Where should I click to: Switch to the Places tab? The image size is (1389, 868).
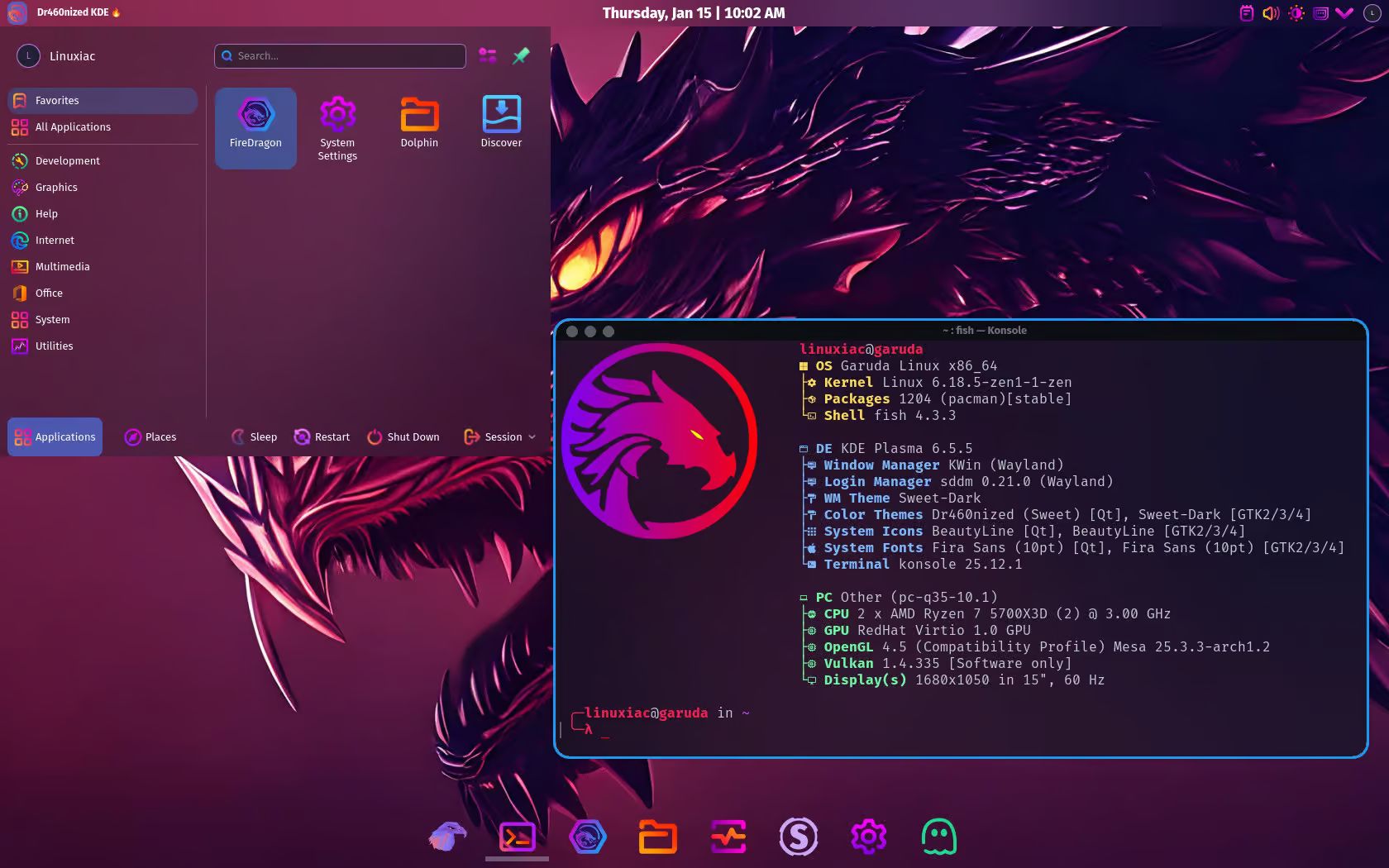[x=150, y=436]
